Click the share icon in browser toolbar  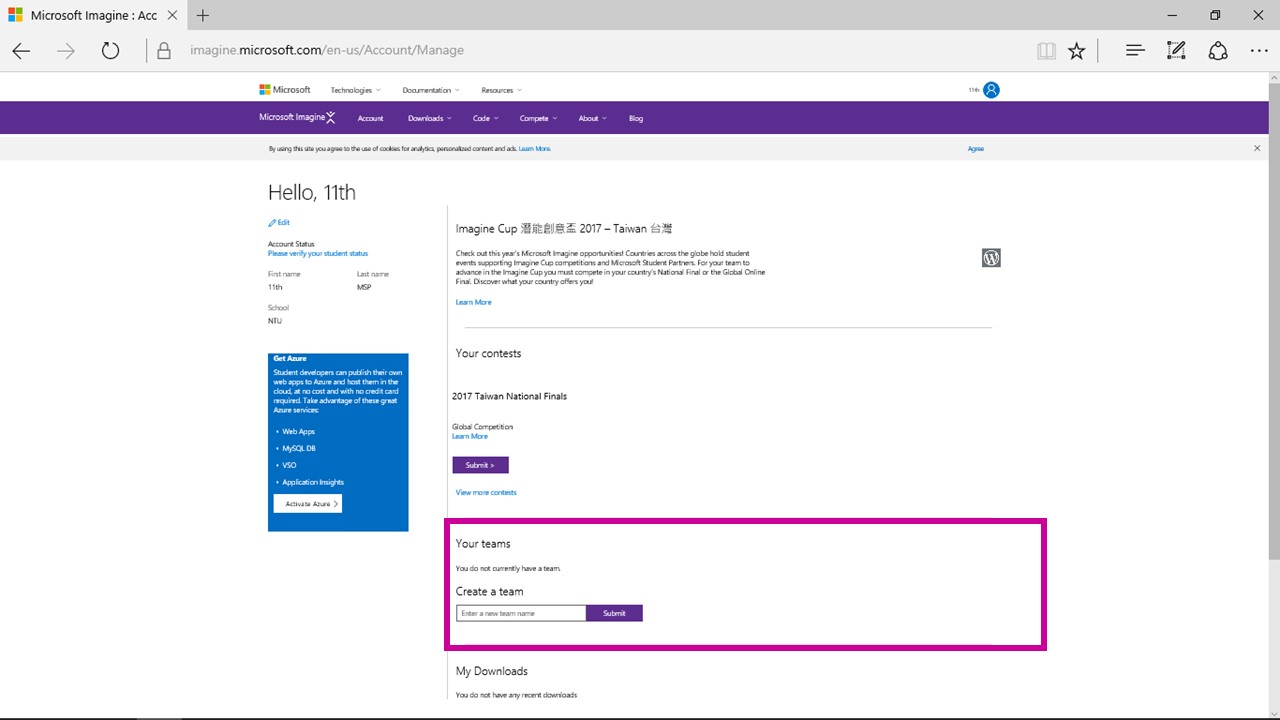[x=1218, y=51]
